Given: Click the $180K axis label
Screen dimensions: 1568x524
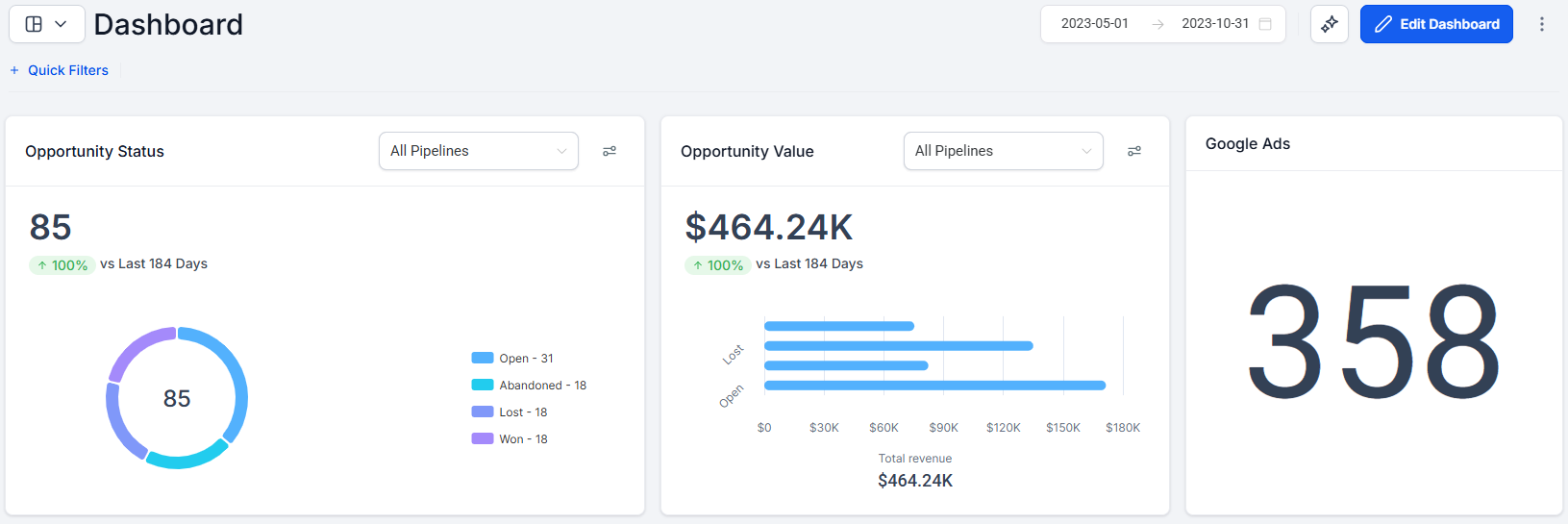Looking at the screenshot, I should 1123,428.
